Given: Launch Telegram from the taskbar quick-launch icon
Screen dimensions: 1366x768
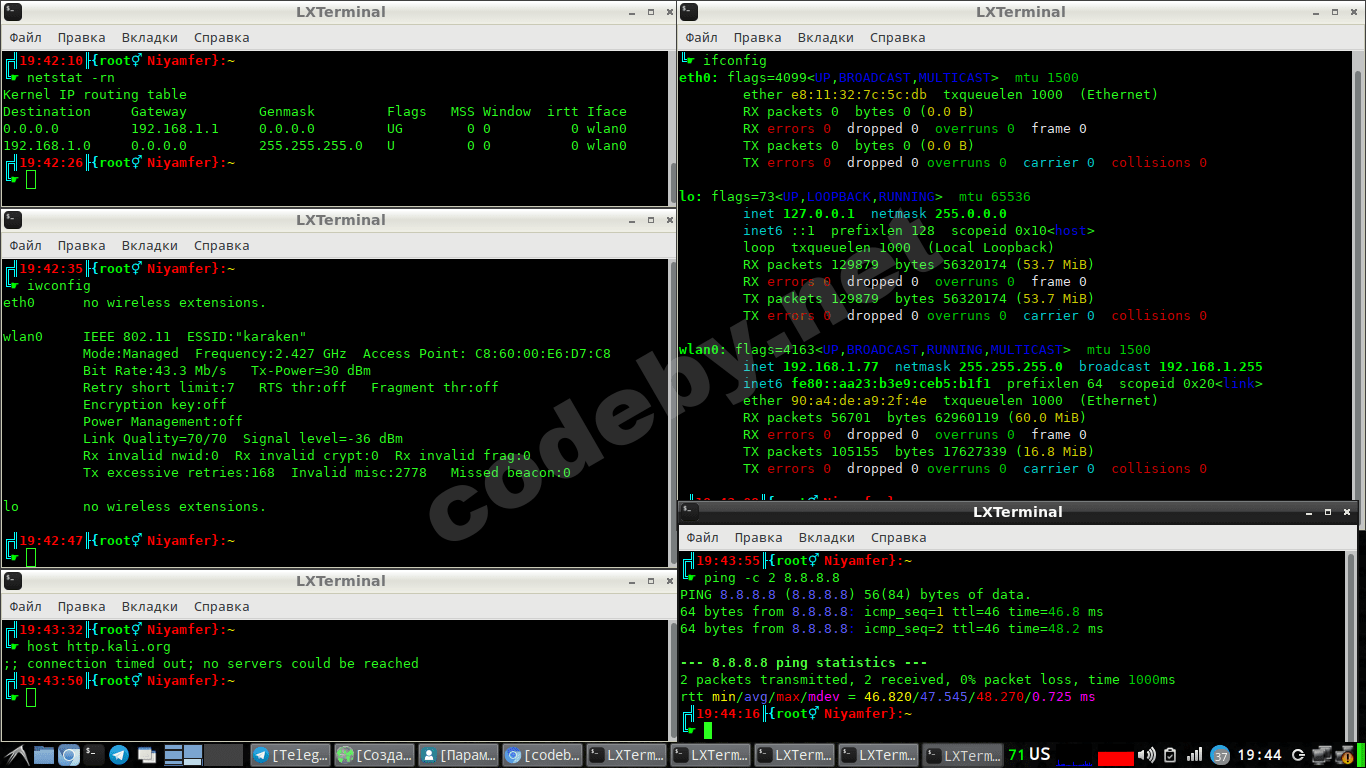Looking at the screenshot, I should (x=119, y=755).
